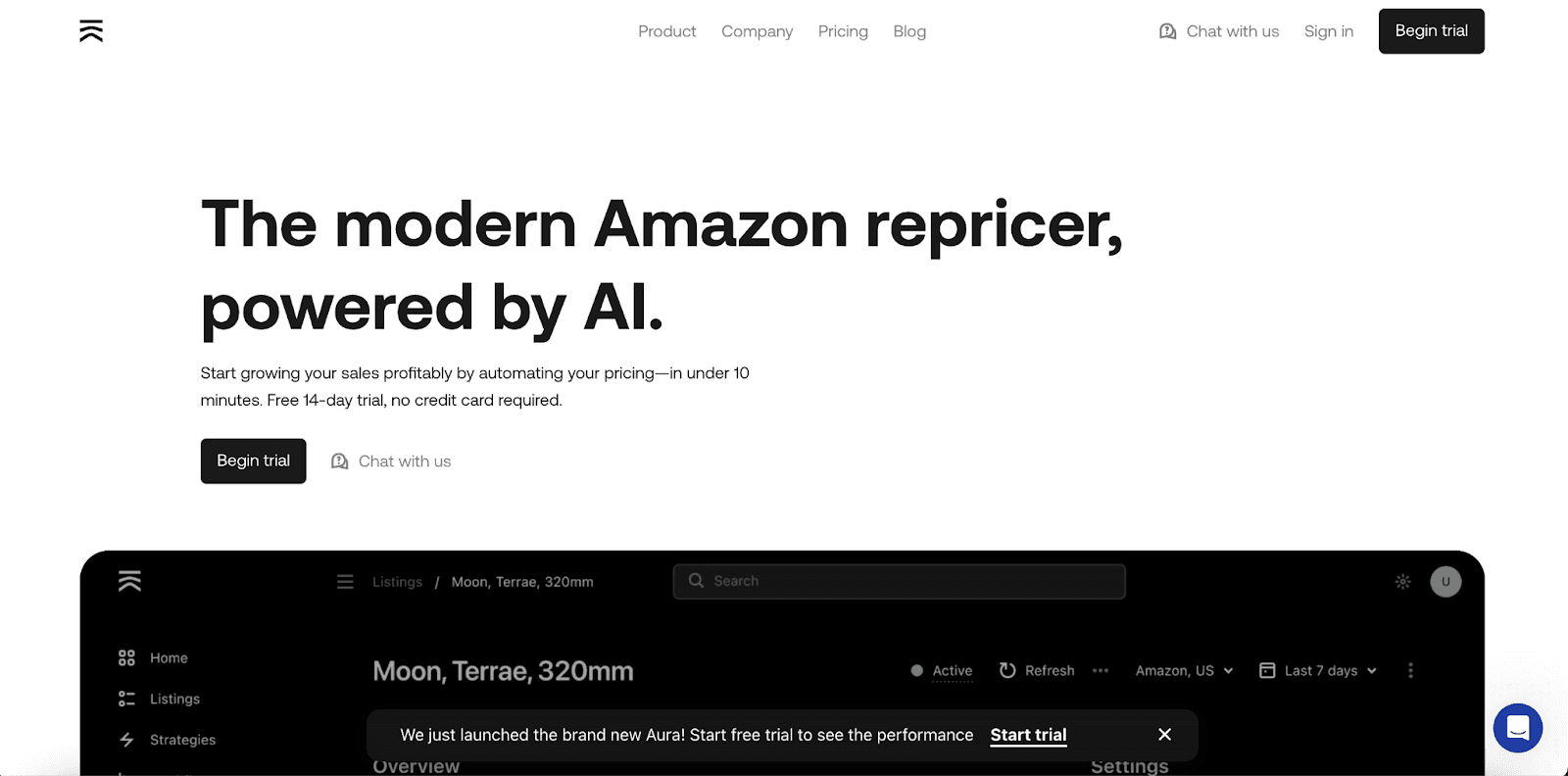Open the three-dot horizontal options after Refresh
Image resolution: width=1568 pixels, height=776 pixels.
click(x=1101, y=671)
